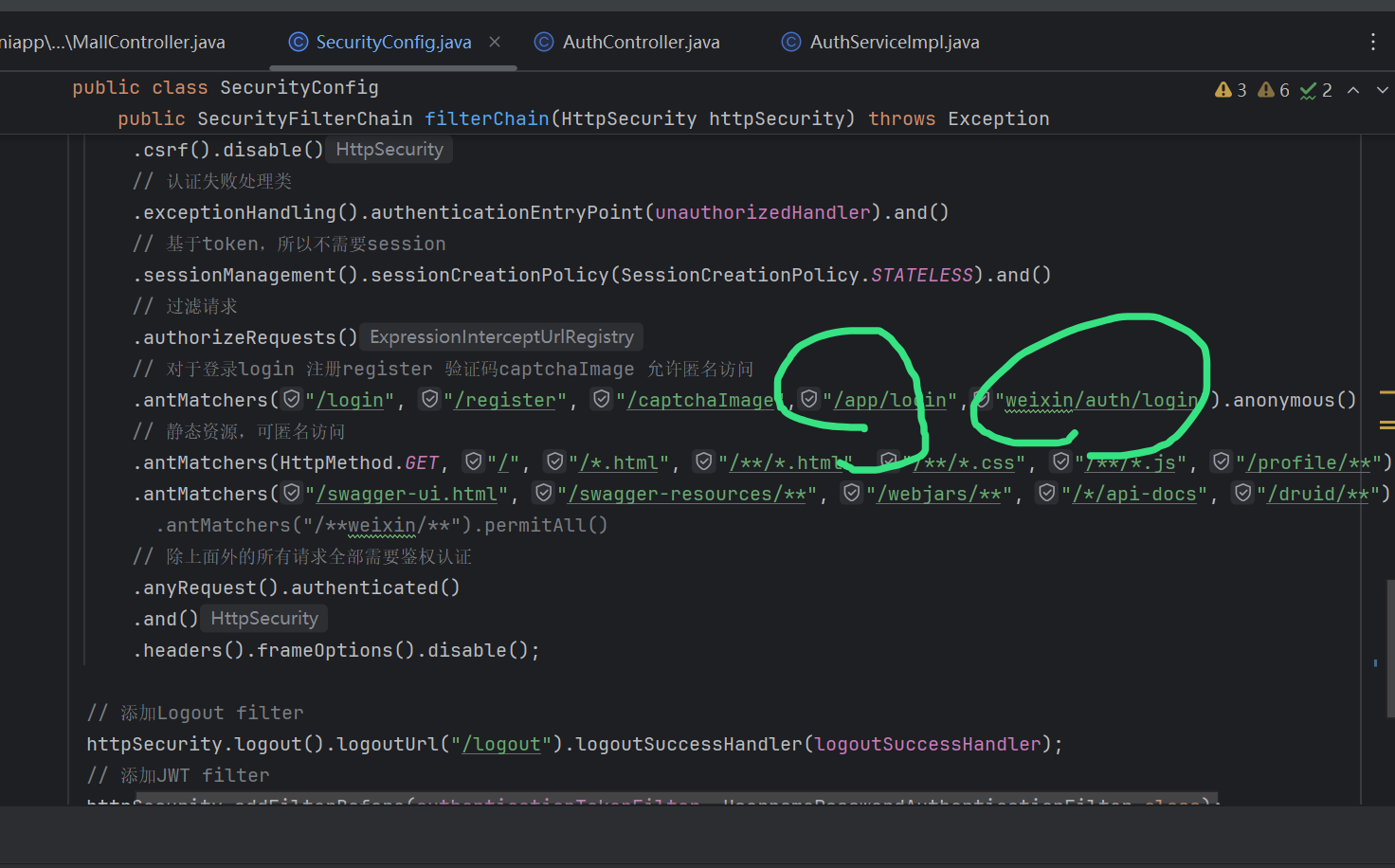
Task: Click the shield icon before "/swagger-ui.html"
Action: (x=292, y=493)
